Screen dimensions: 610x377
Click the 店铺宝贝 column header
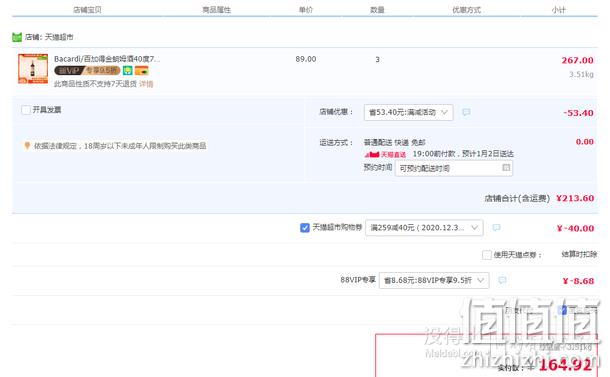pos(87,10)
